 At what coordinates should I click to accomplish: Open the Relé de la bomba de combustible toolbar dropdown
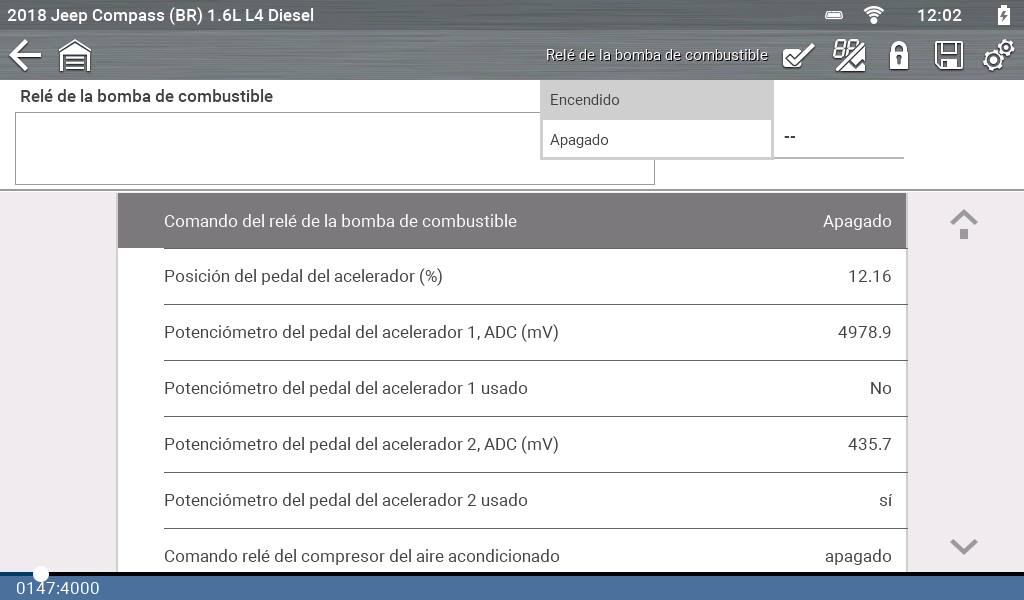656,56
